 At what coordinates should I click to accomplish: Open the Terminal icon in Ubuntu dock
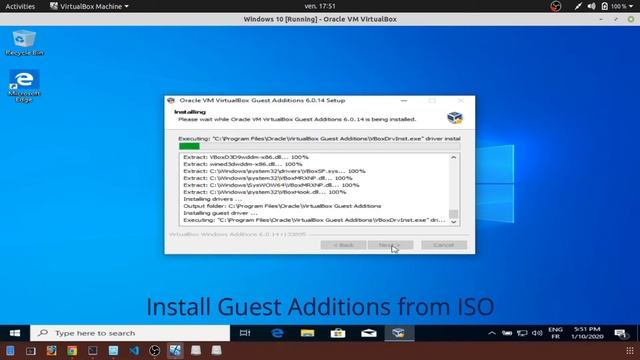93,351
